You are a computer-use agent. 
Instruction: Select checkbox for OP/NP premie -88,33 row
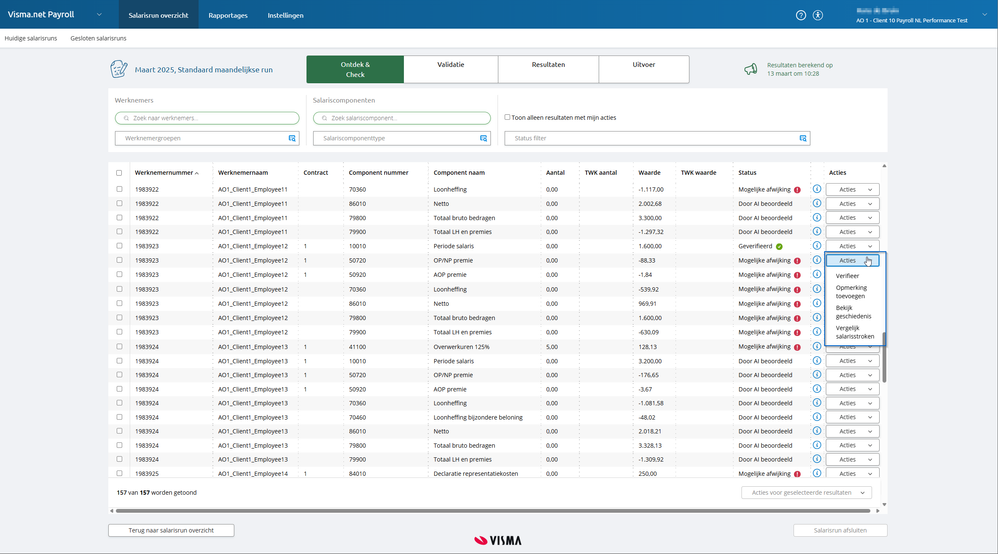tap(119, 260)
